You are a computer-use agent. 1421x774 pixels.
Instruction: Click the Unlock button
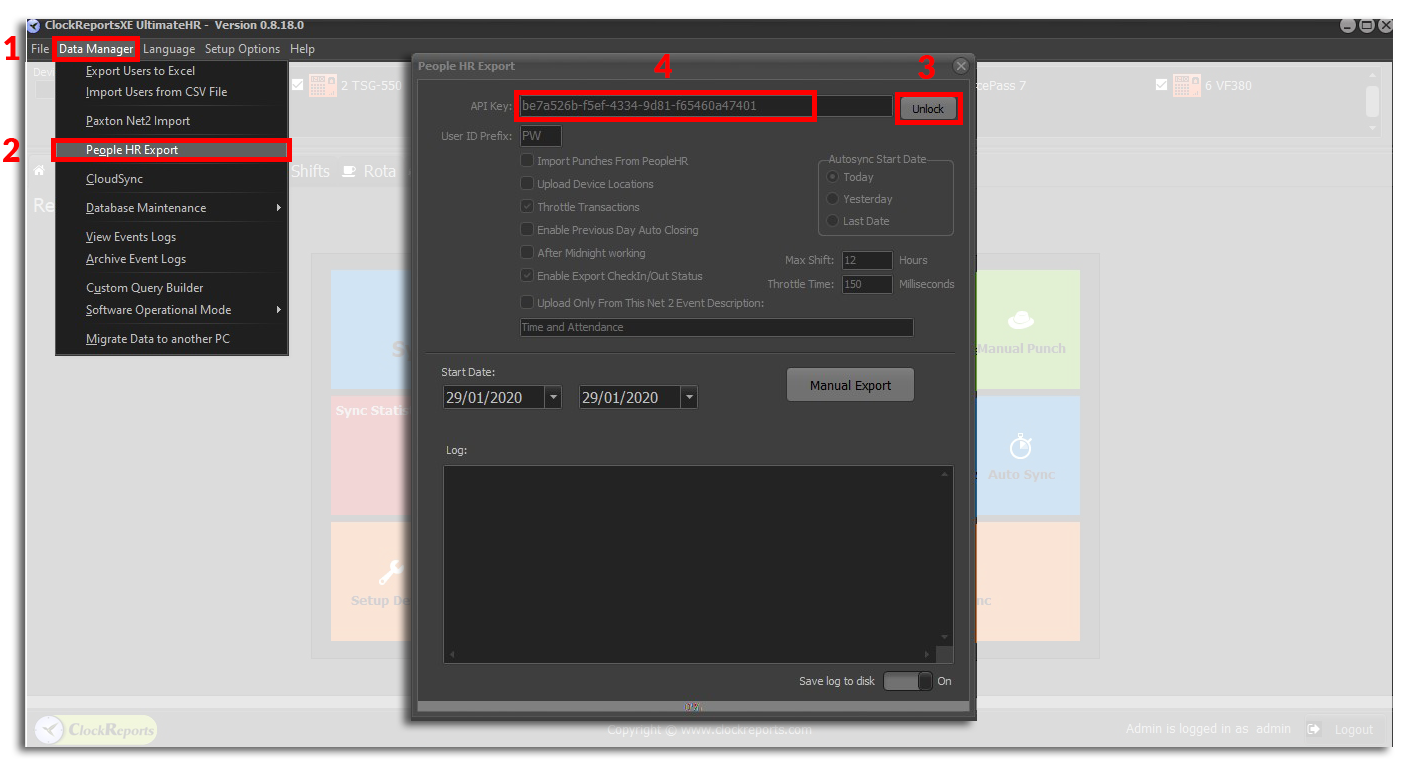[x=928, y=108]
